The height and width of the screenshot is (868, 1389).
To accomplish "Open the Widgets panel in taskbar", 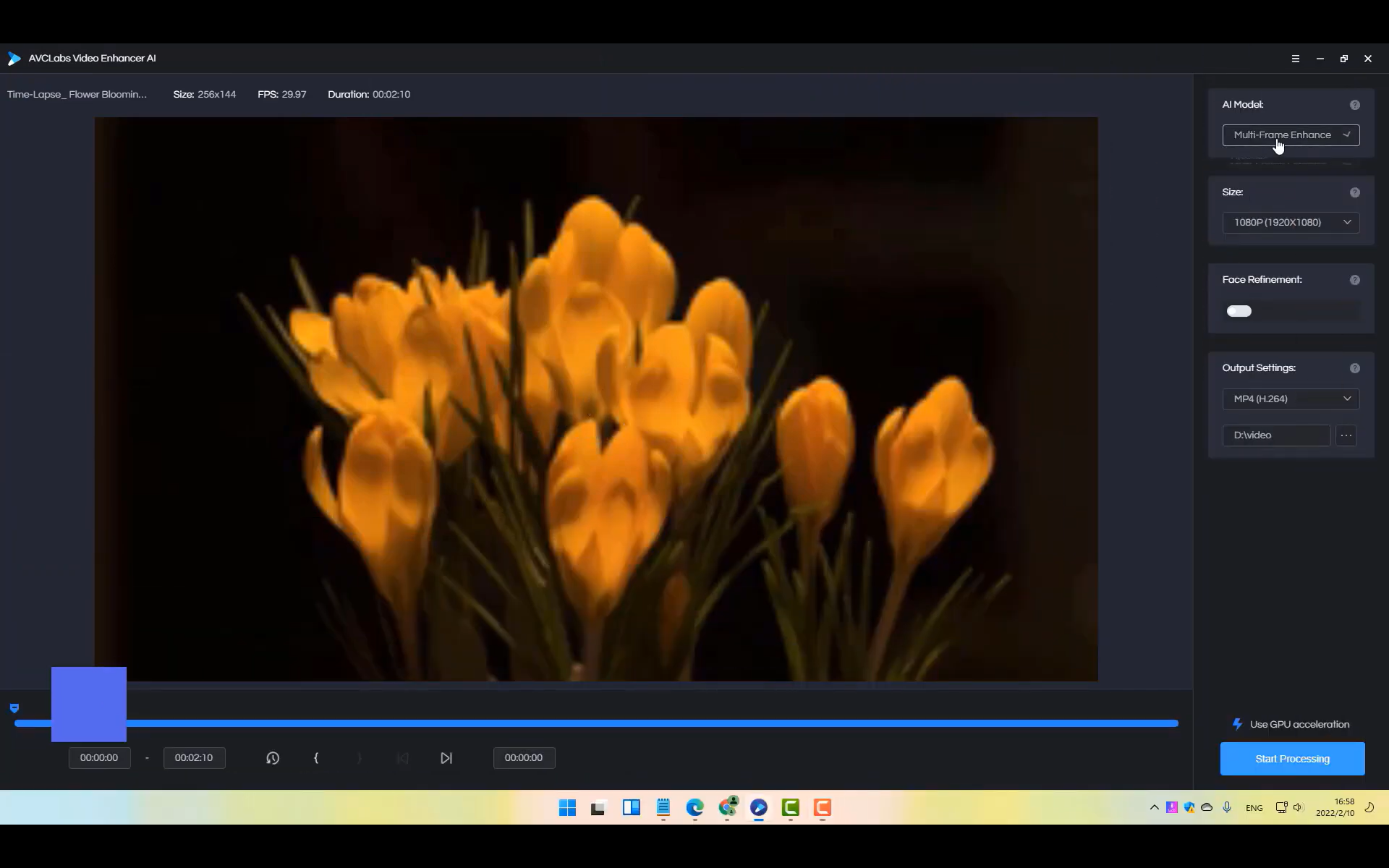I will pos(632,807).
